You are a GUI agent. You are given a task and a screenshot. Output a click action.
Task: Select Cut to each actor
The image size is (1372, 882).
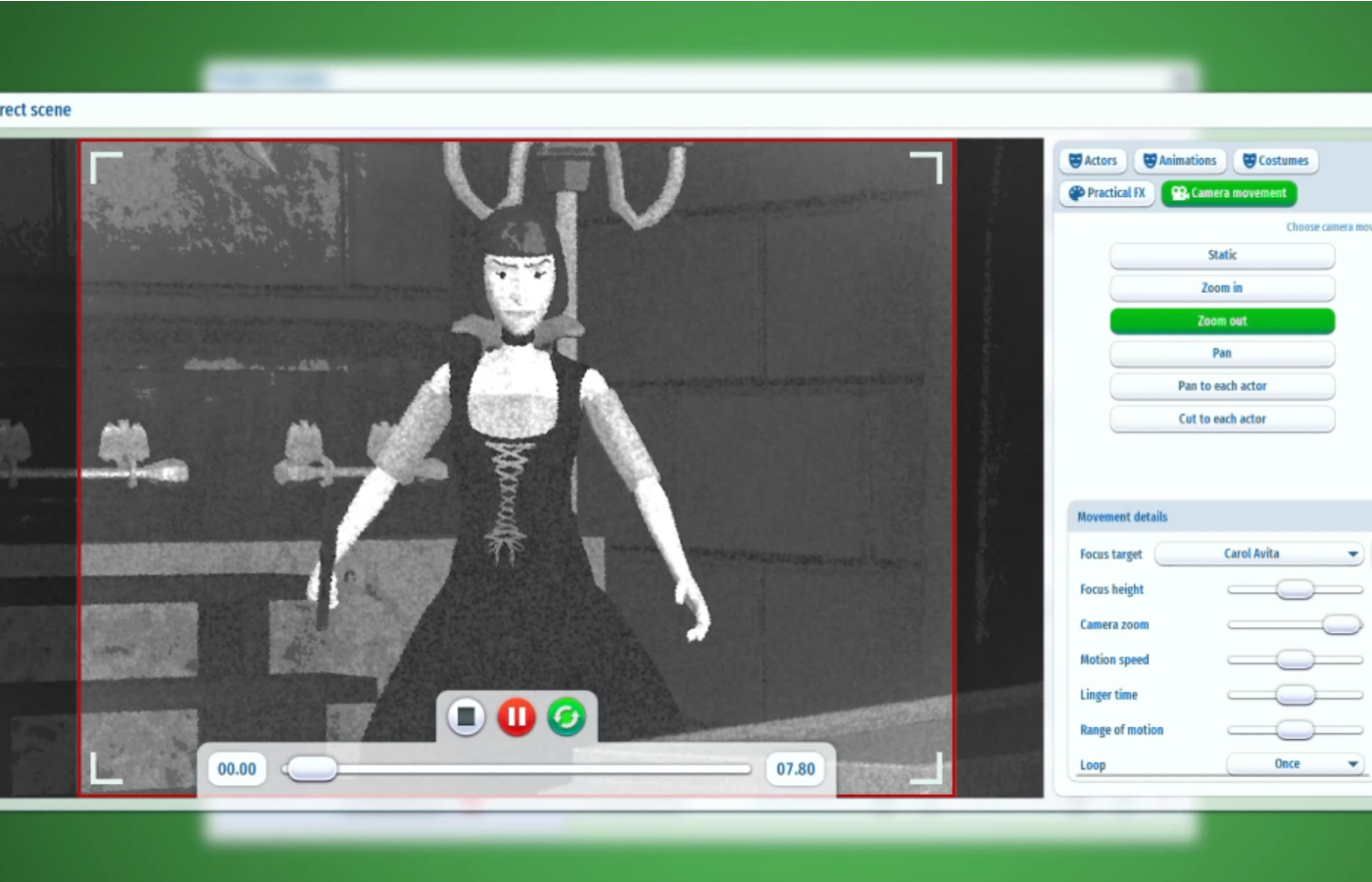(1221, 419)
